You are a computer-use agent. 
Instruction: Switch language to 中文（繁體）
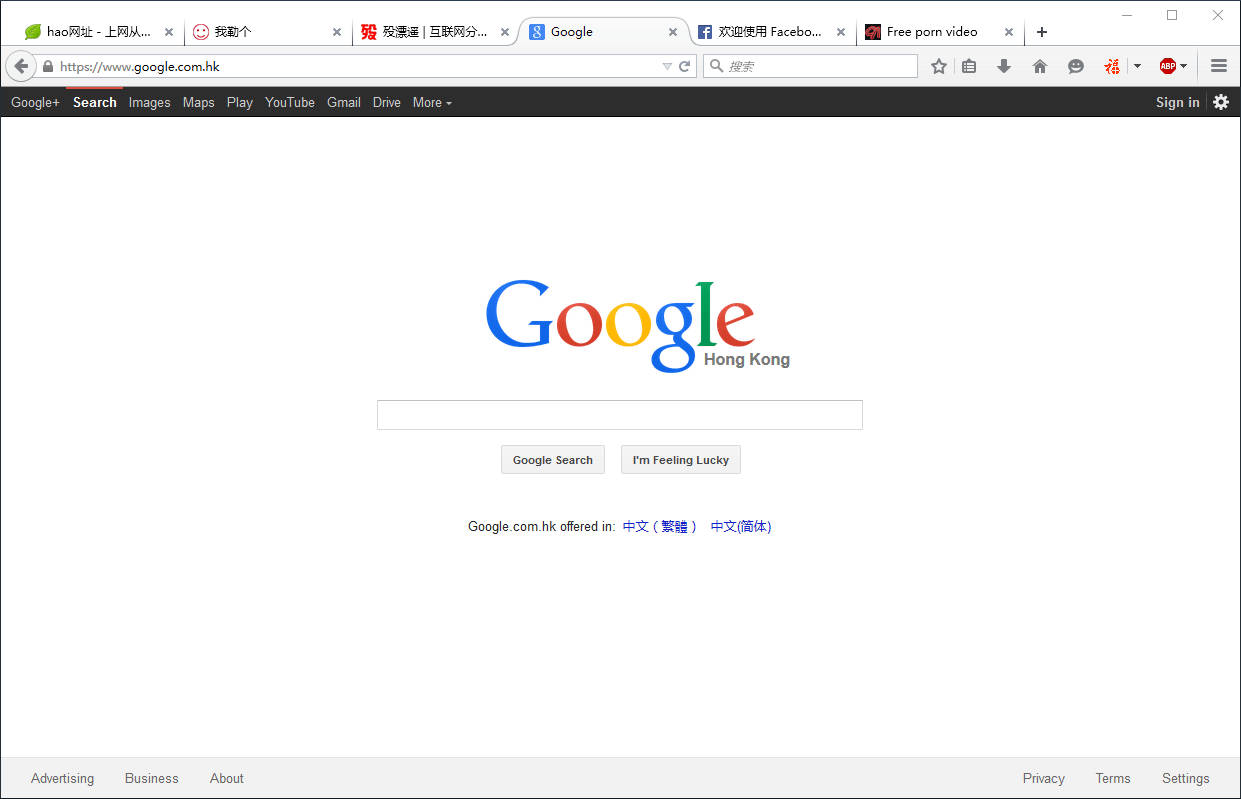pyautogui.click(x=660, y=526)
